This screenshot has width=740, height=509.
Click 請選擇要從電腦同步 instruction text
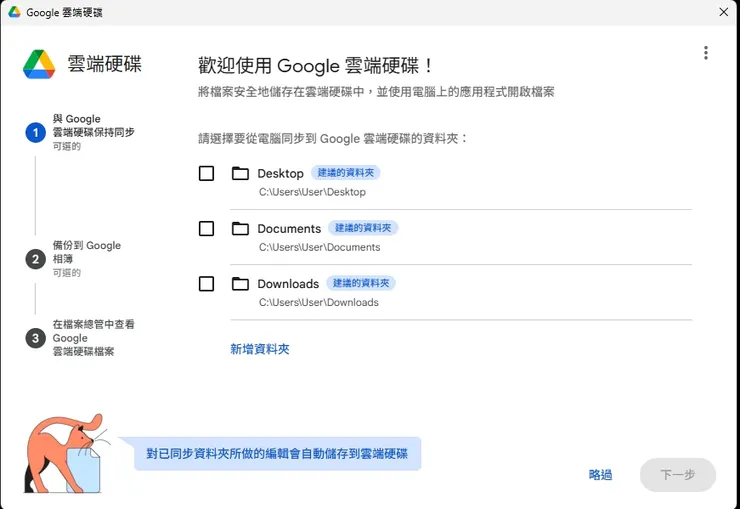click(x=333, y=139)
